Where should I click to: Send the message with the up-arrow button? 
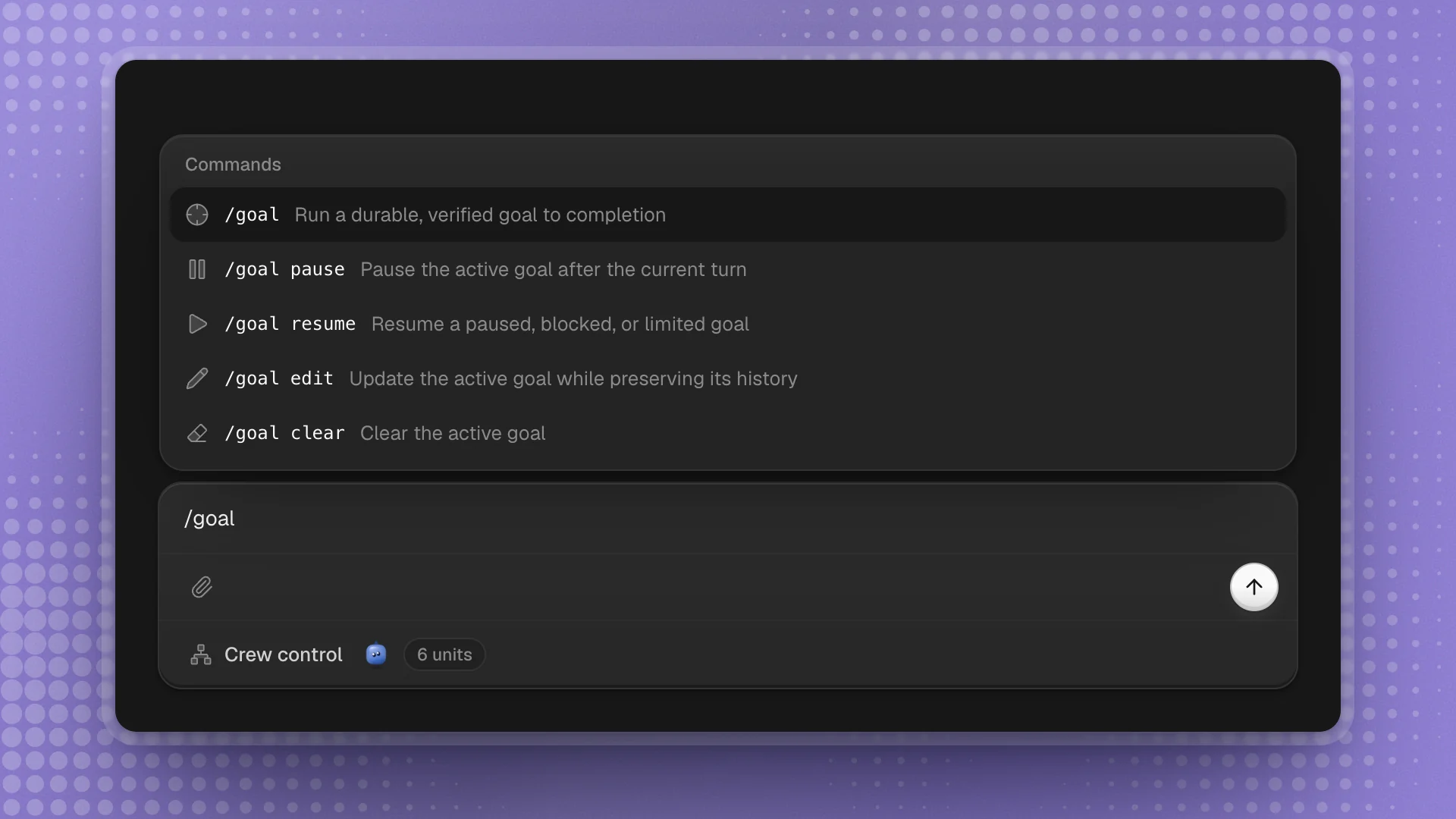pyautogui.click(x=1254, y=587)
